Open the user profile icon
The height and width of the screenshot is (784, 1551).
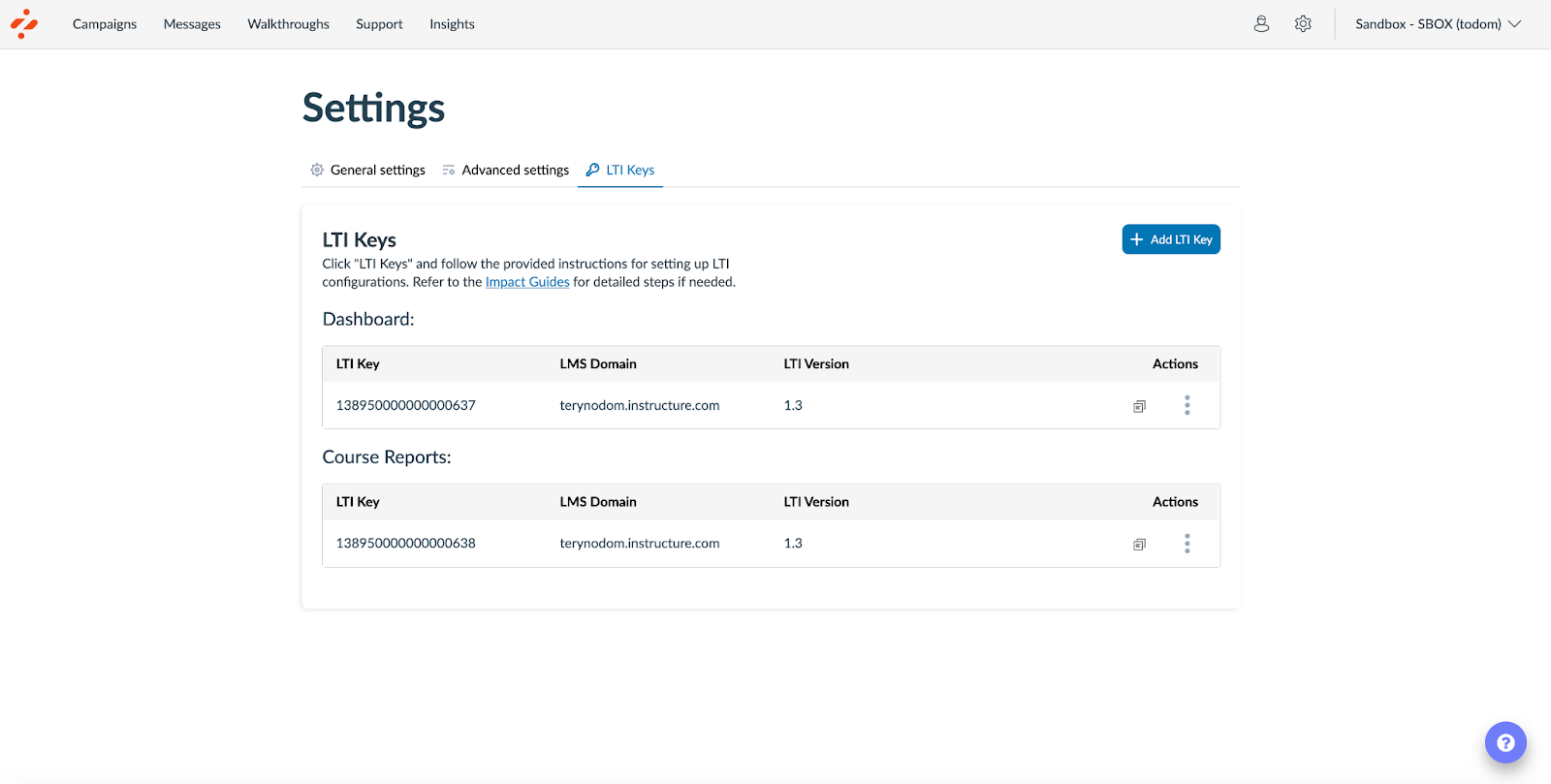pos(1261,24)
